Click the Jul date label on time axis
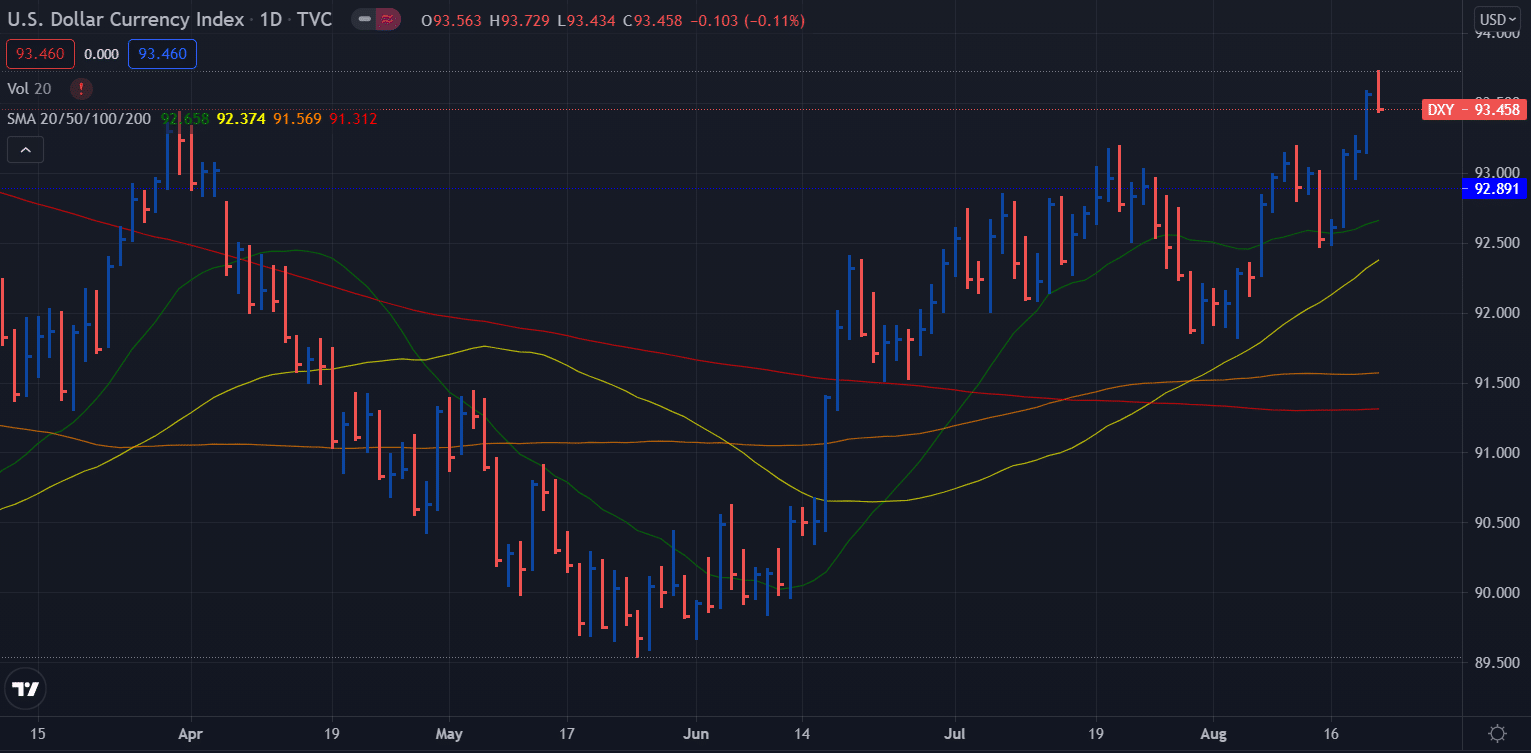This screenshot has width=1531, height=753. tap(955, 733)
